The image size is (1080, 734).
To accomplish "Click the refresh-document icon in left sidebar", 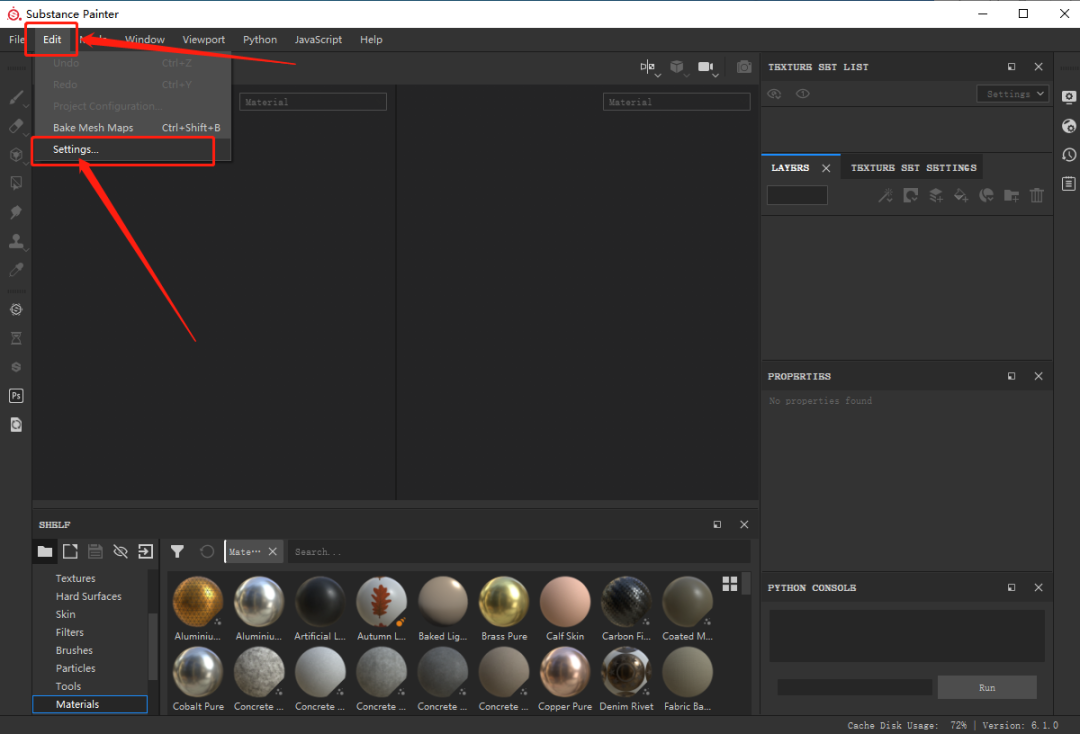I will (16, 425).
